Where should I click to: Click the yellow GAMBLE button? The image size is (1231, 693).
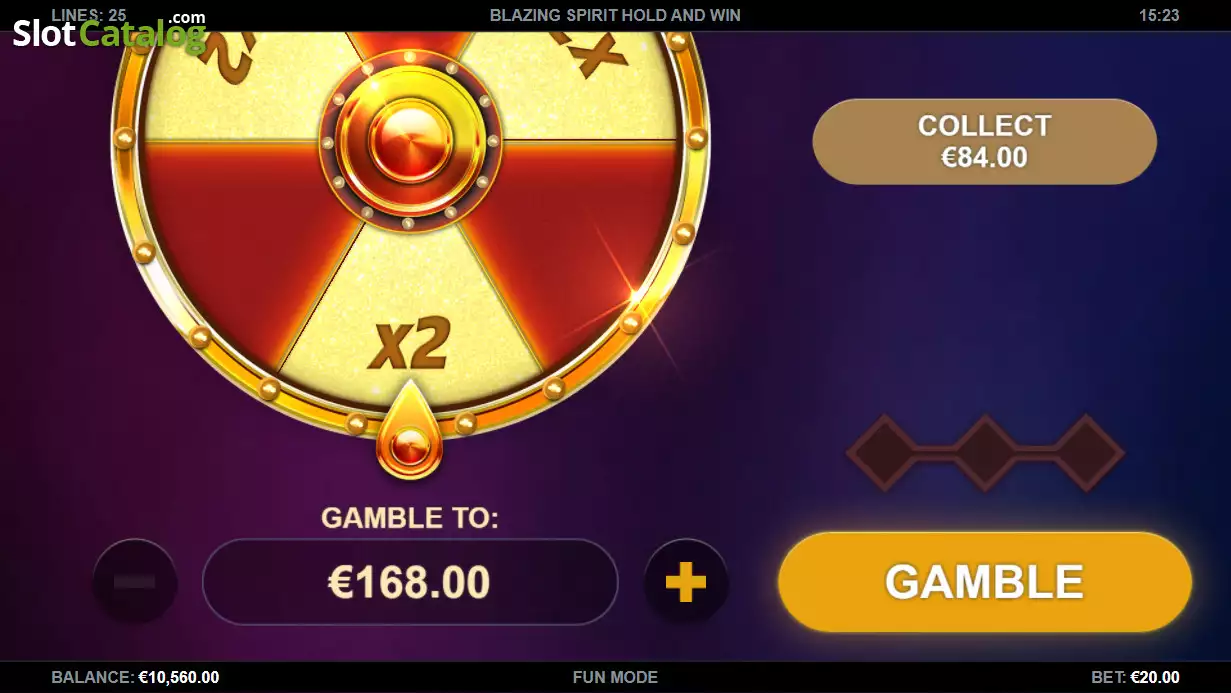[x=985, y=581]
